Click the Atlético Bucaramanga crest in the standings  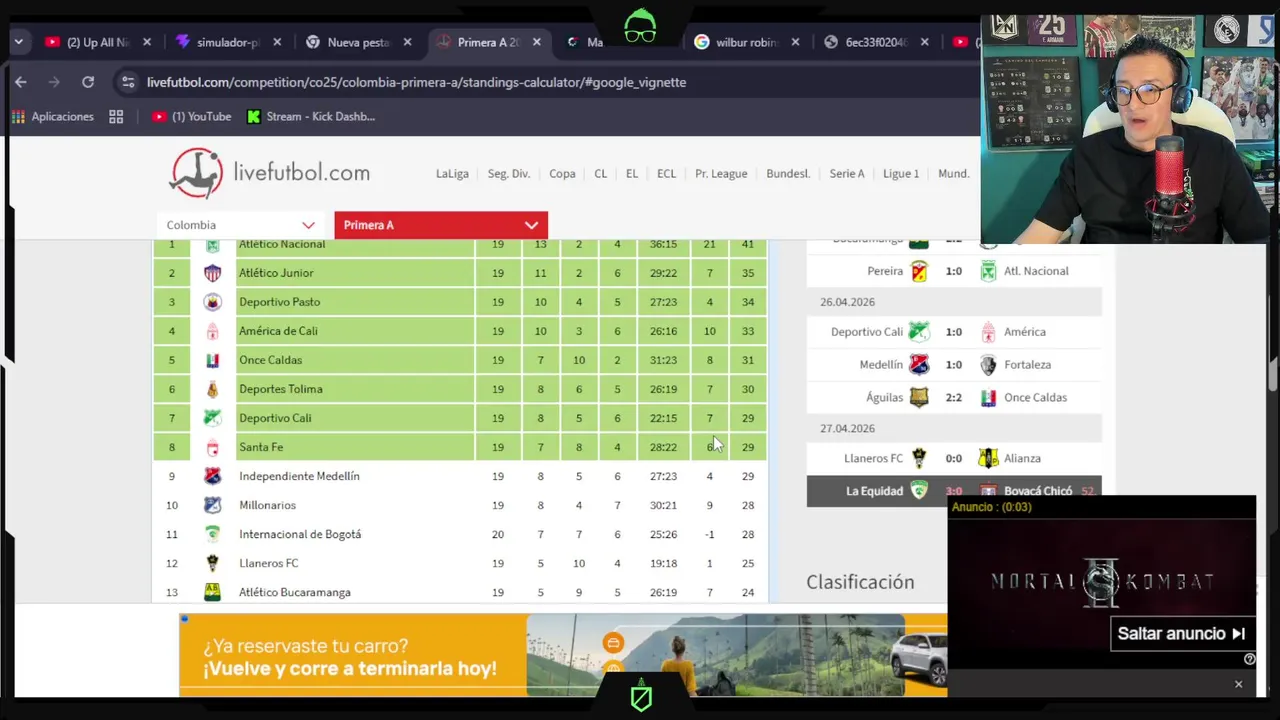tap(212, 592)
